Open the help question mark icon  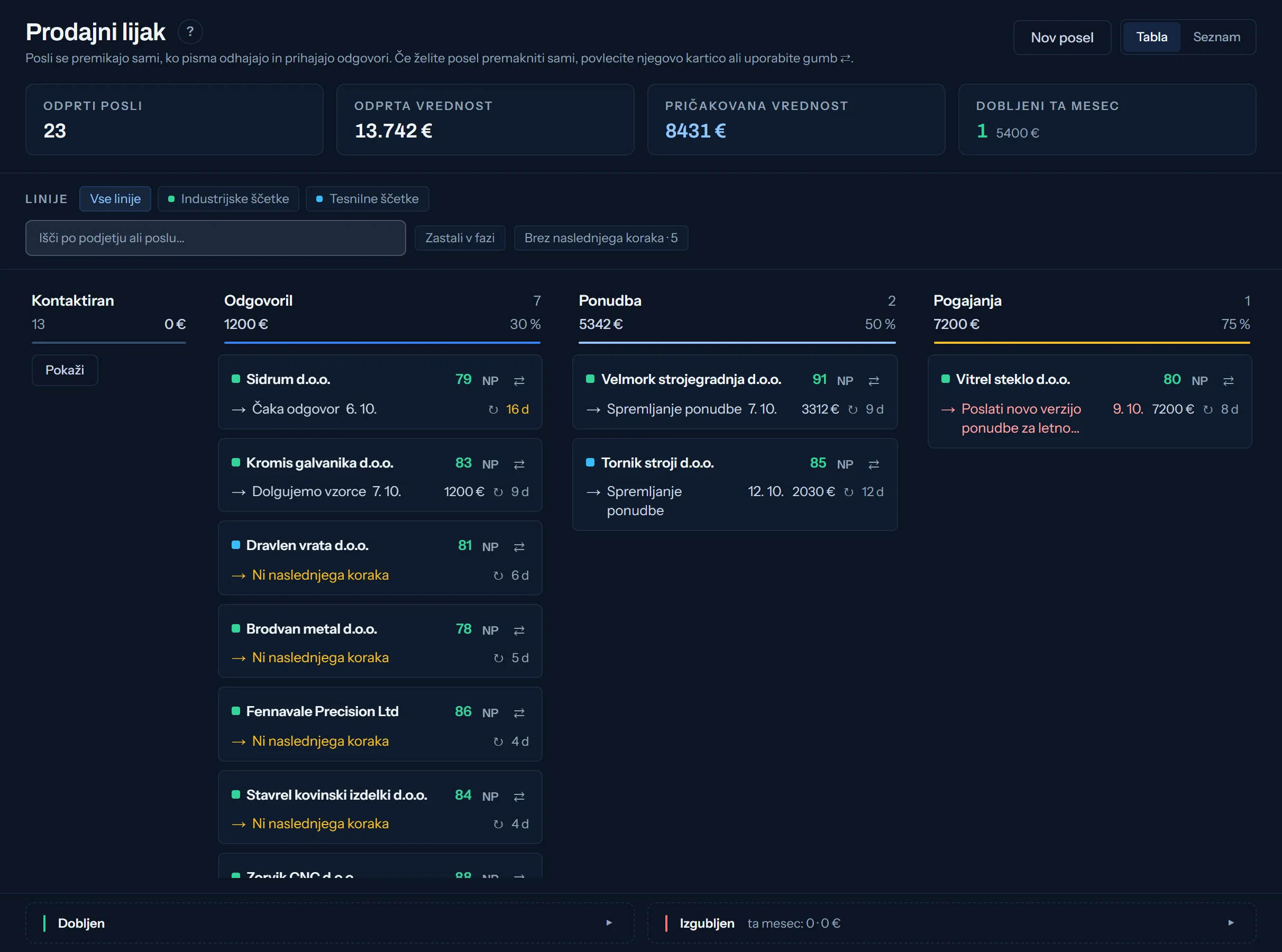coord(189,32)
